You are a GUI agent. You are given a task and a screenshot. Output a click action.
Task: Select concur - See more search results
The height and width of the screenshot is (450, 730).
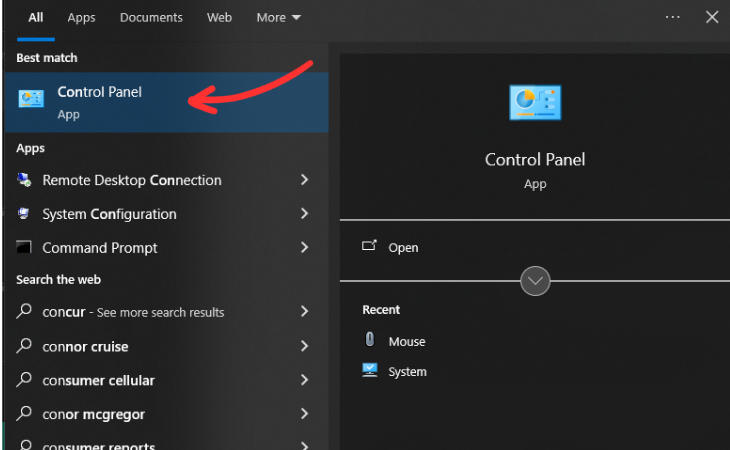[166, 311]
